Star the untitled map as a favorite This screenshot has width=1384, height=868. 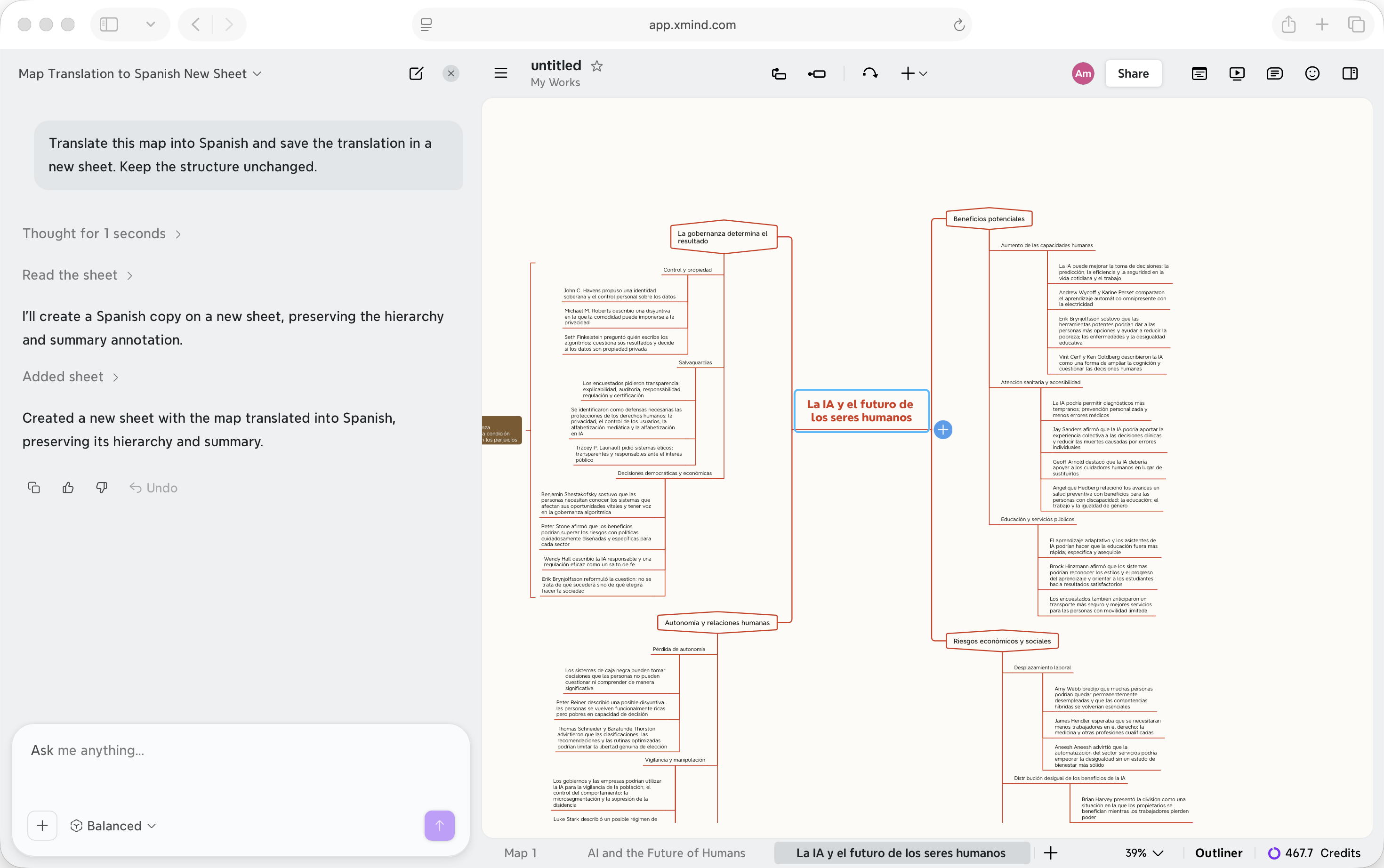click(597, 66)
